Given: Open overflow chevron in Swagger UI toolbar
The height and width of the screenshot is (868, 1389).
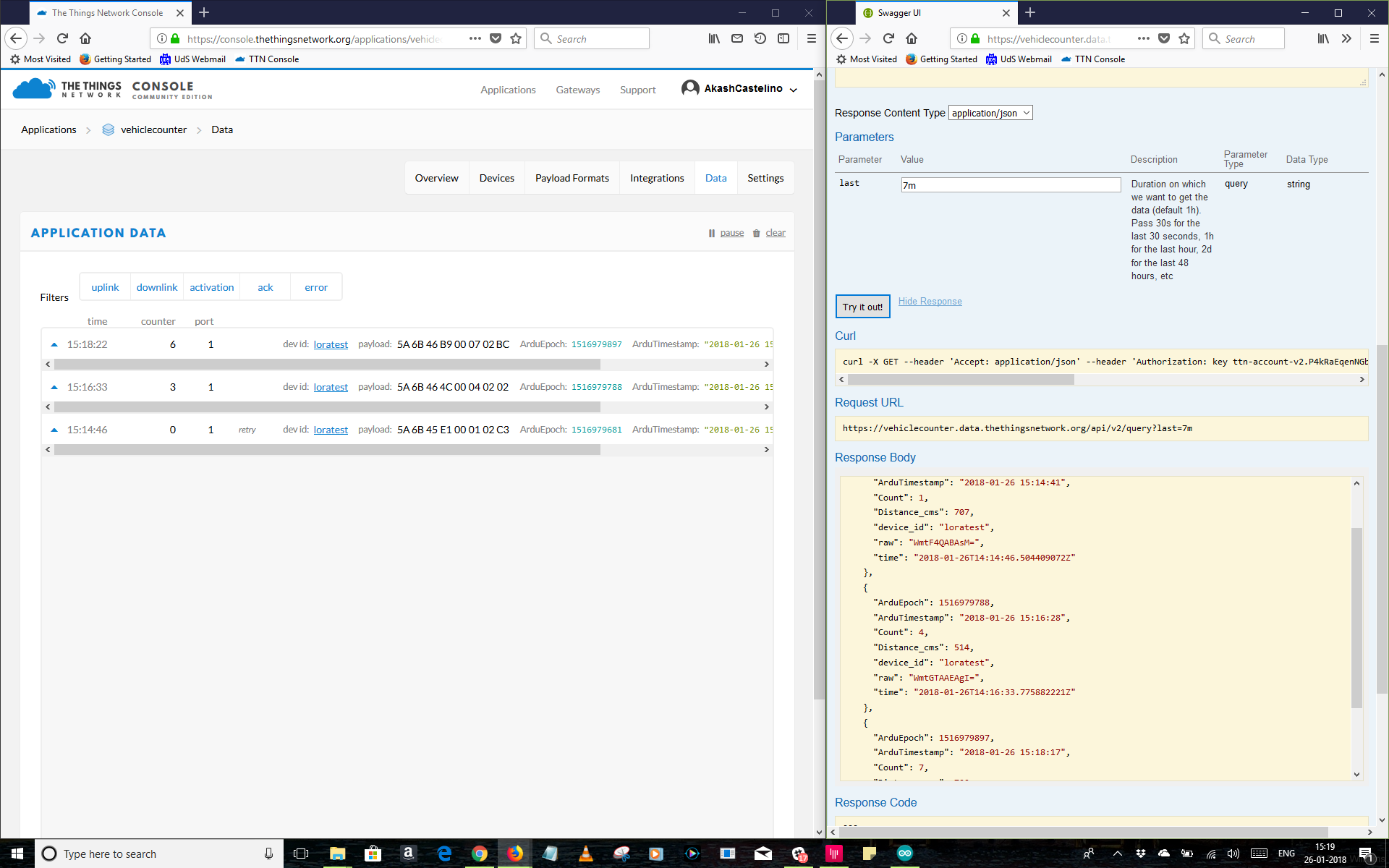Looking at the screenshot, I should [x=1346, y=38].
